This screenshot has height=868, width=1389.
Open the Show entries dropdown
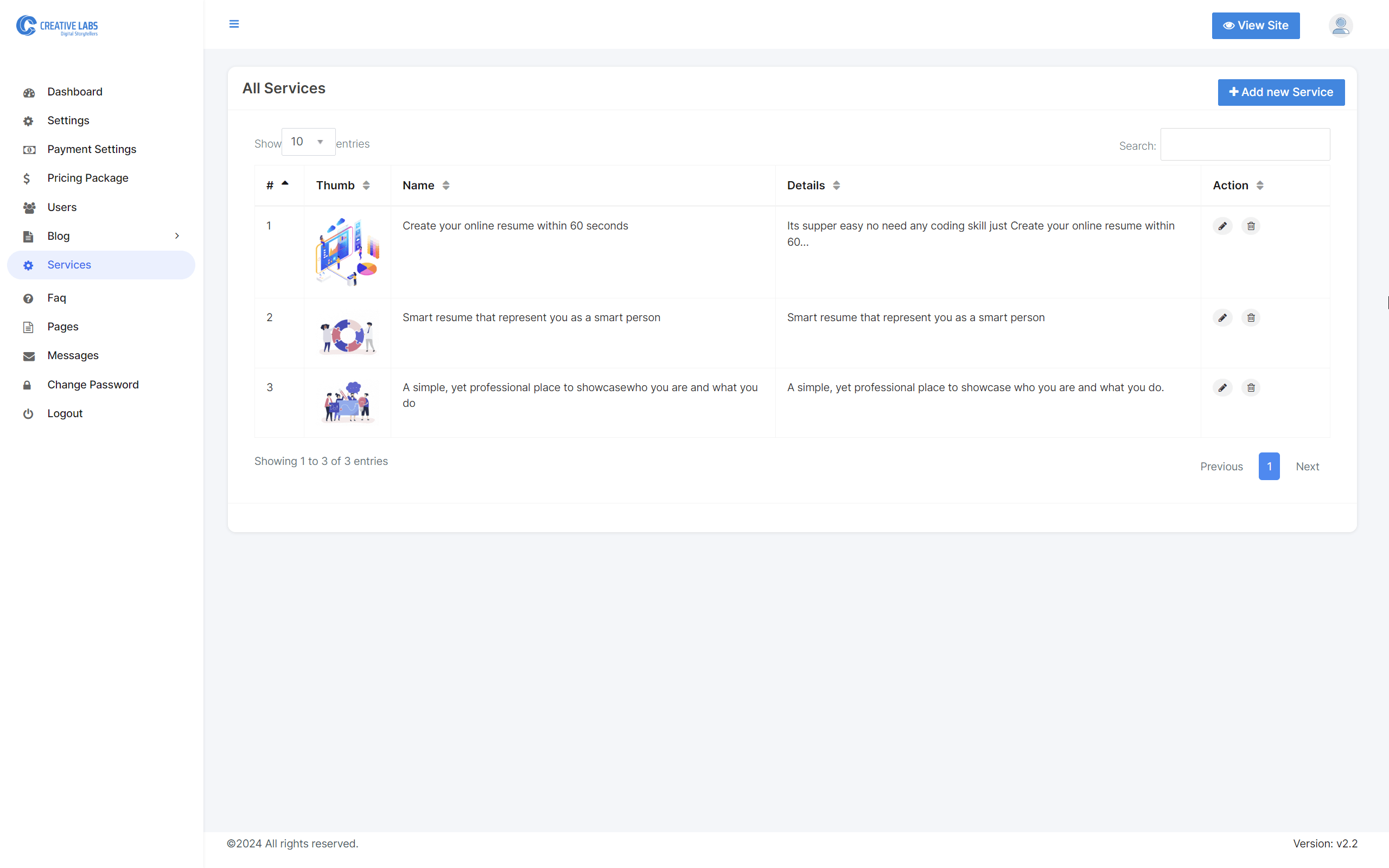click(308, 141)
